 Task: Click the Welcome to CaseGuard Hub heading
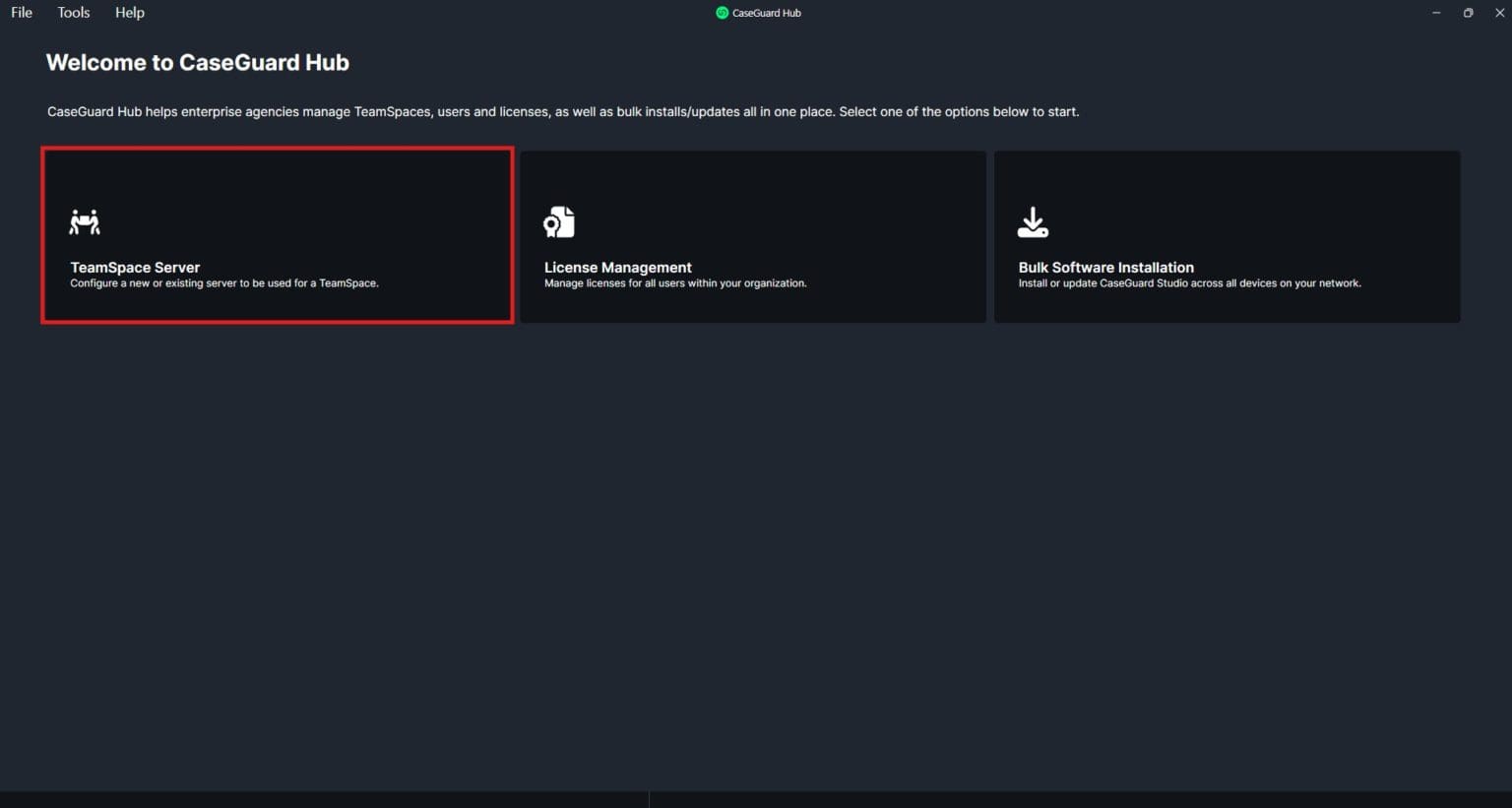197,62
